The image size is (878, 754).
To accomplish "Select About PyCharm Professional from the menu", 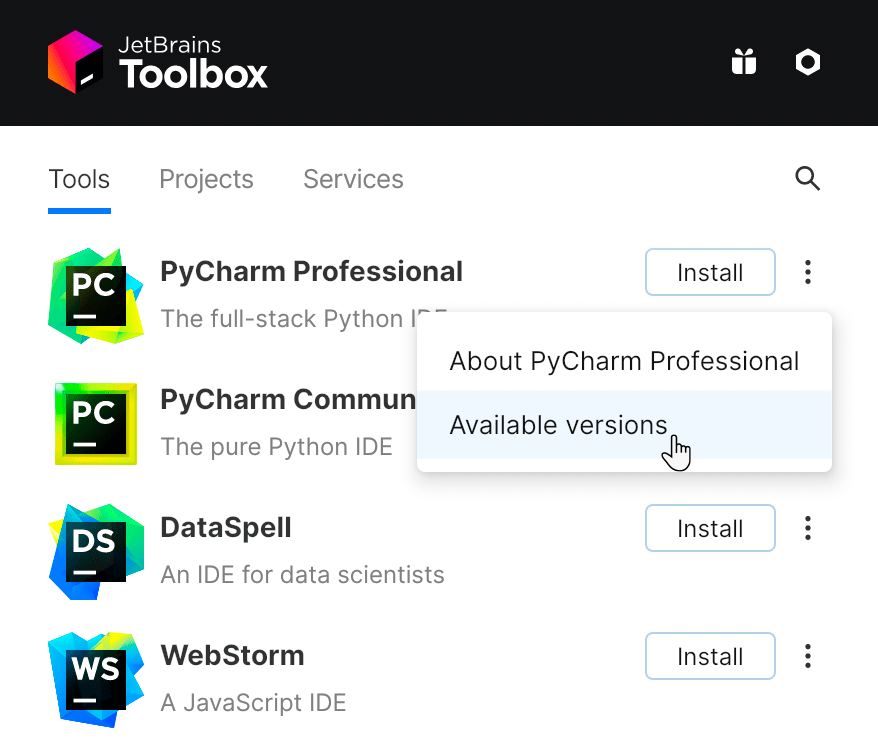I will click(624, 361).
